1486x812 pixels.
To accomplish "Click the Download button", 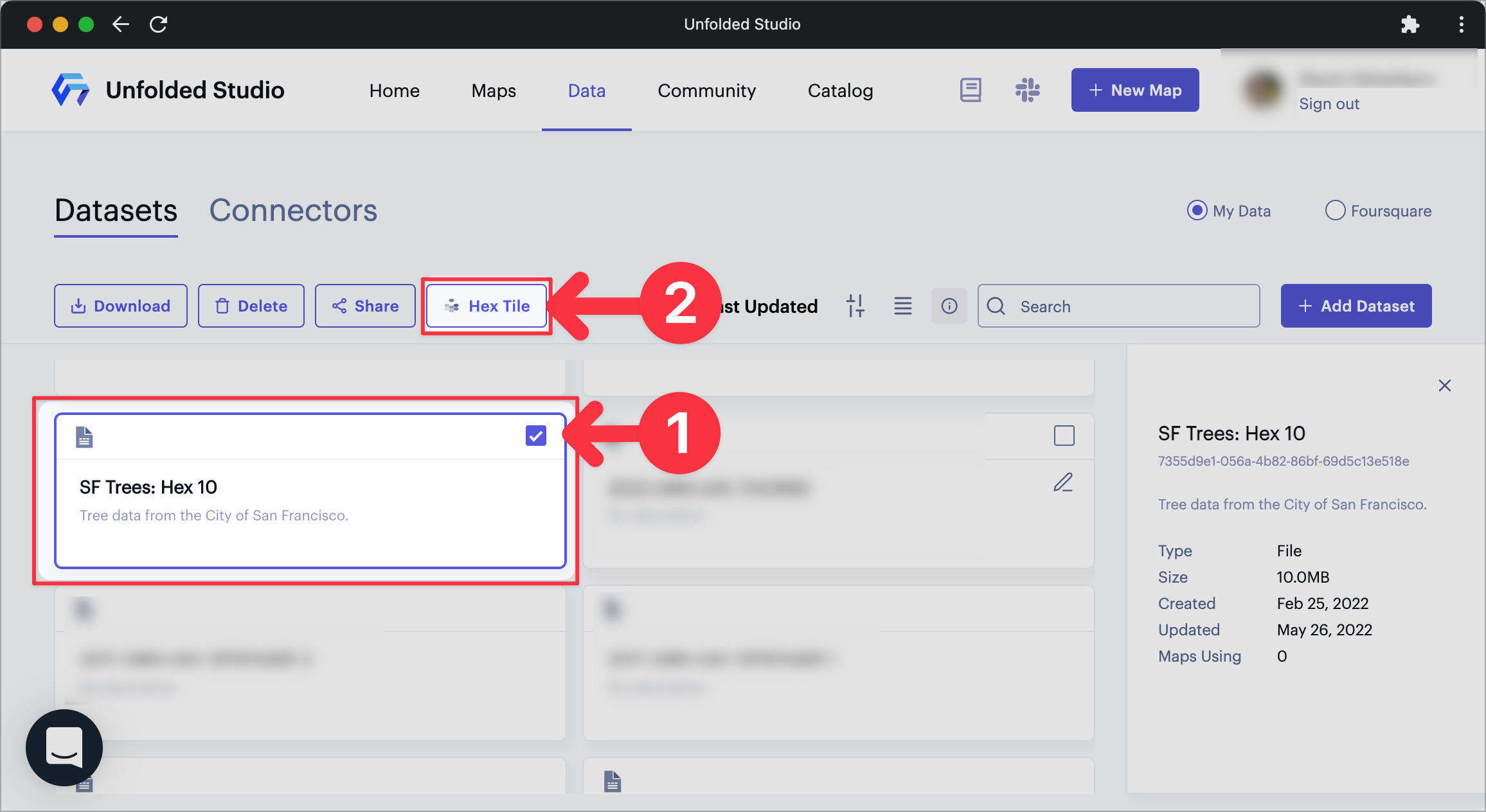I will coord(121,306).
